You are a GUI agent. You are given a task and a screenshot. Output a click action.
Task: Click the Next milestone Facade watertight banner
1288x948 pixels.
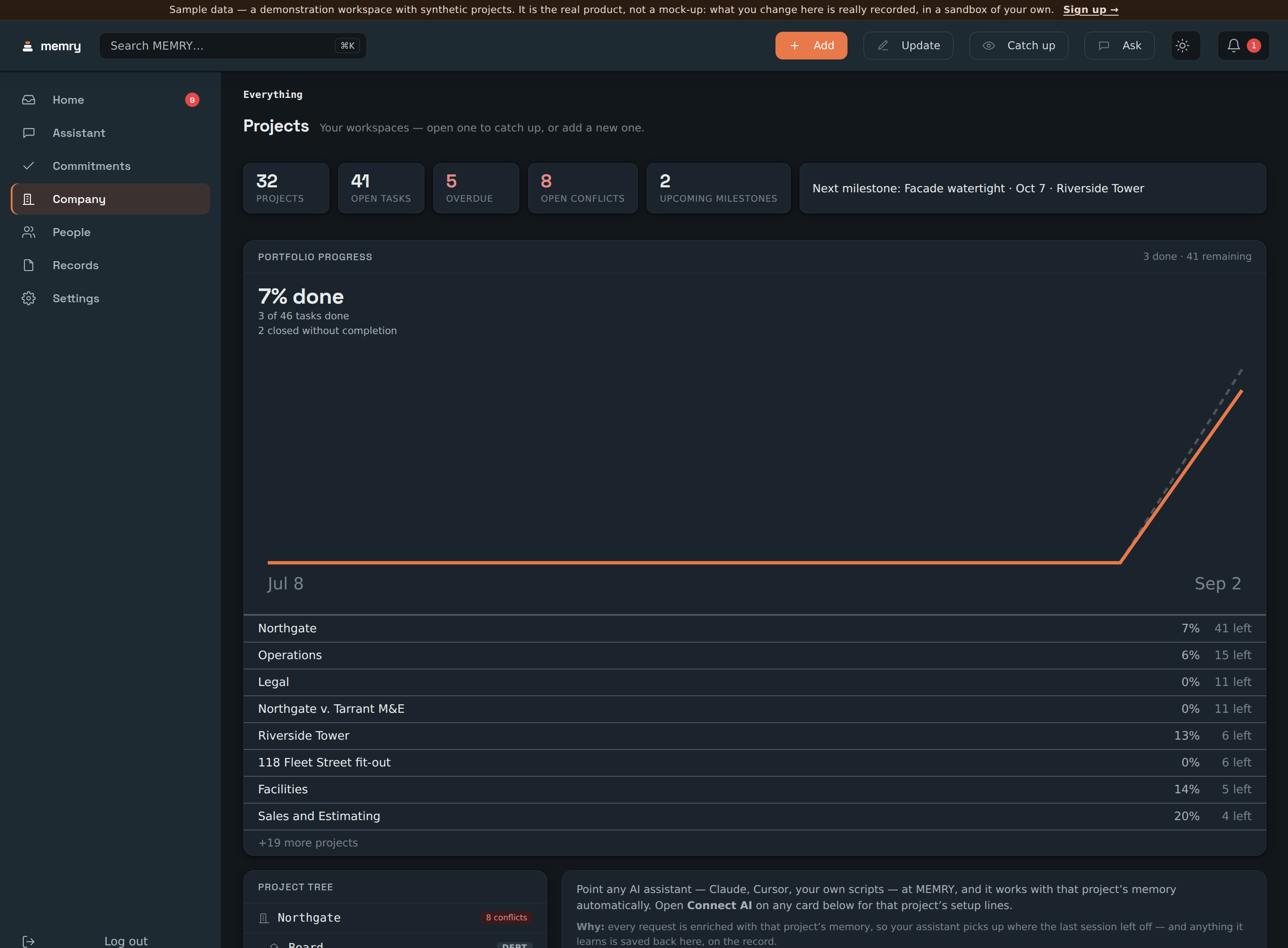click(x=1033, y=188)
